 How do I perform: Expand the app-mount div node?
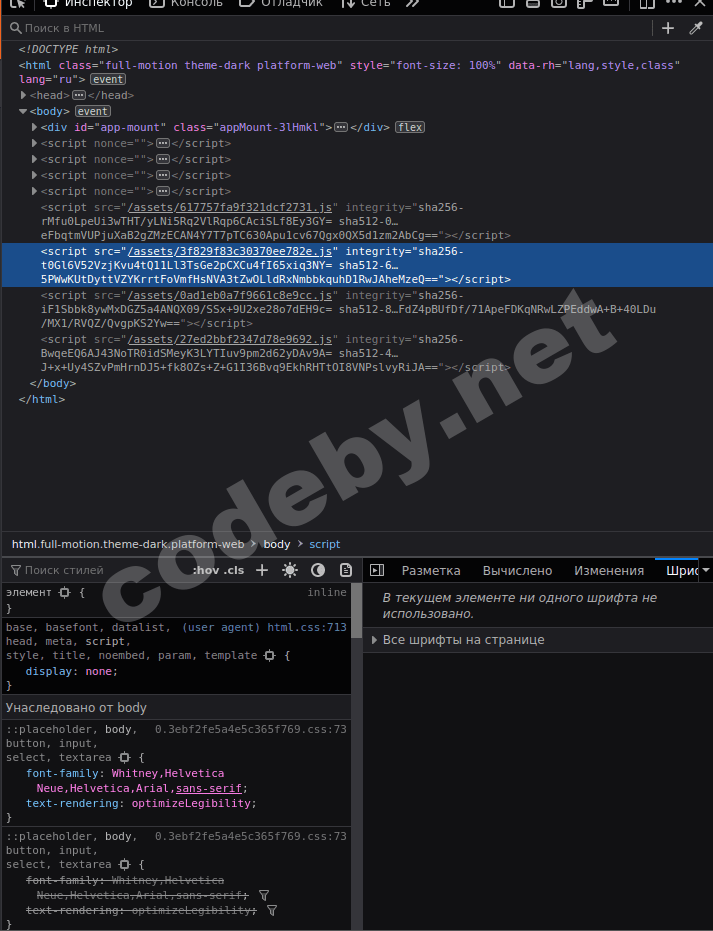click(34, 127)
